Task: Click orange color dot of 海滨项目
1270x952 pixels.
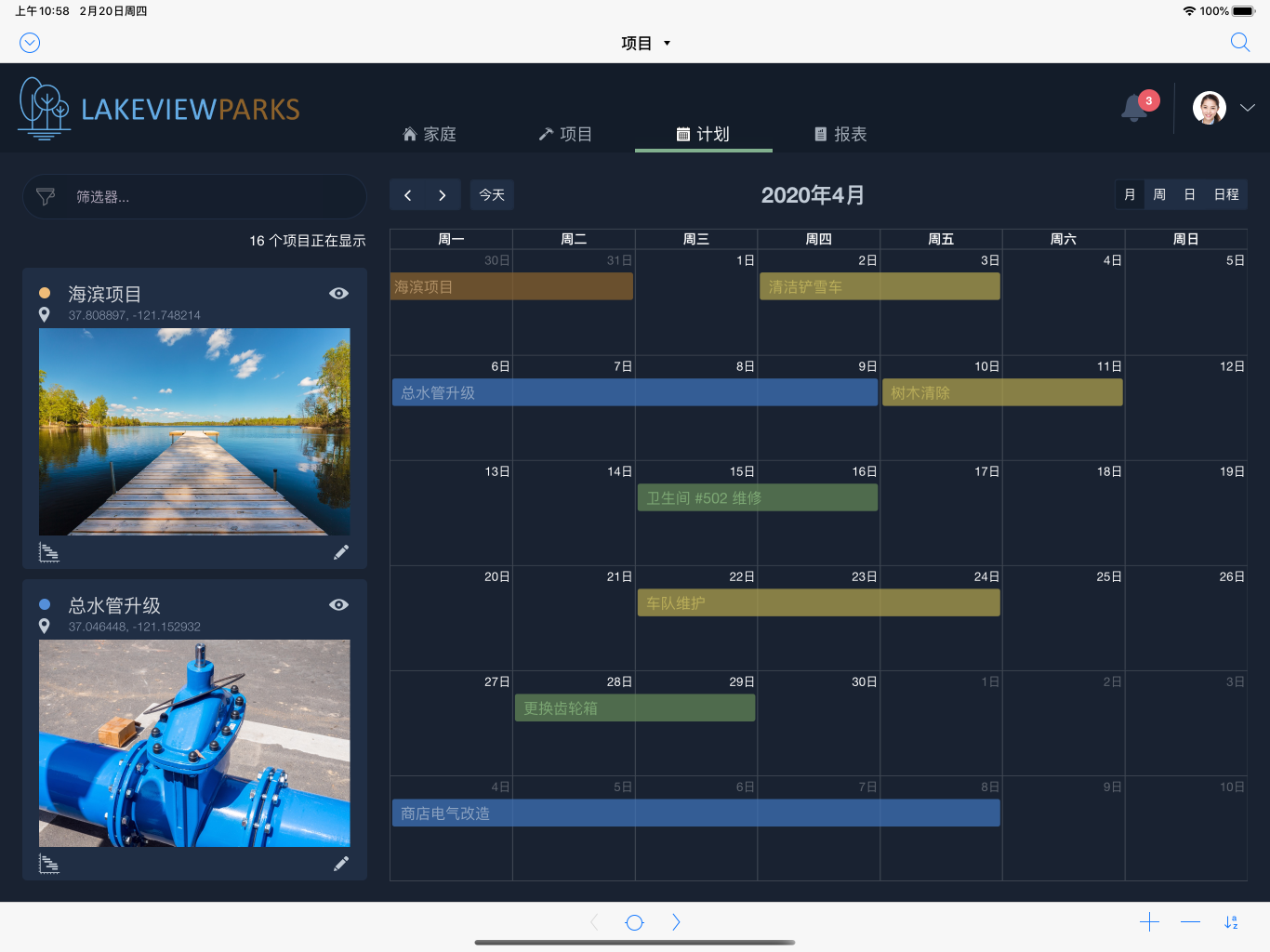Action: (45, 293)
